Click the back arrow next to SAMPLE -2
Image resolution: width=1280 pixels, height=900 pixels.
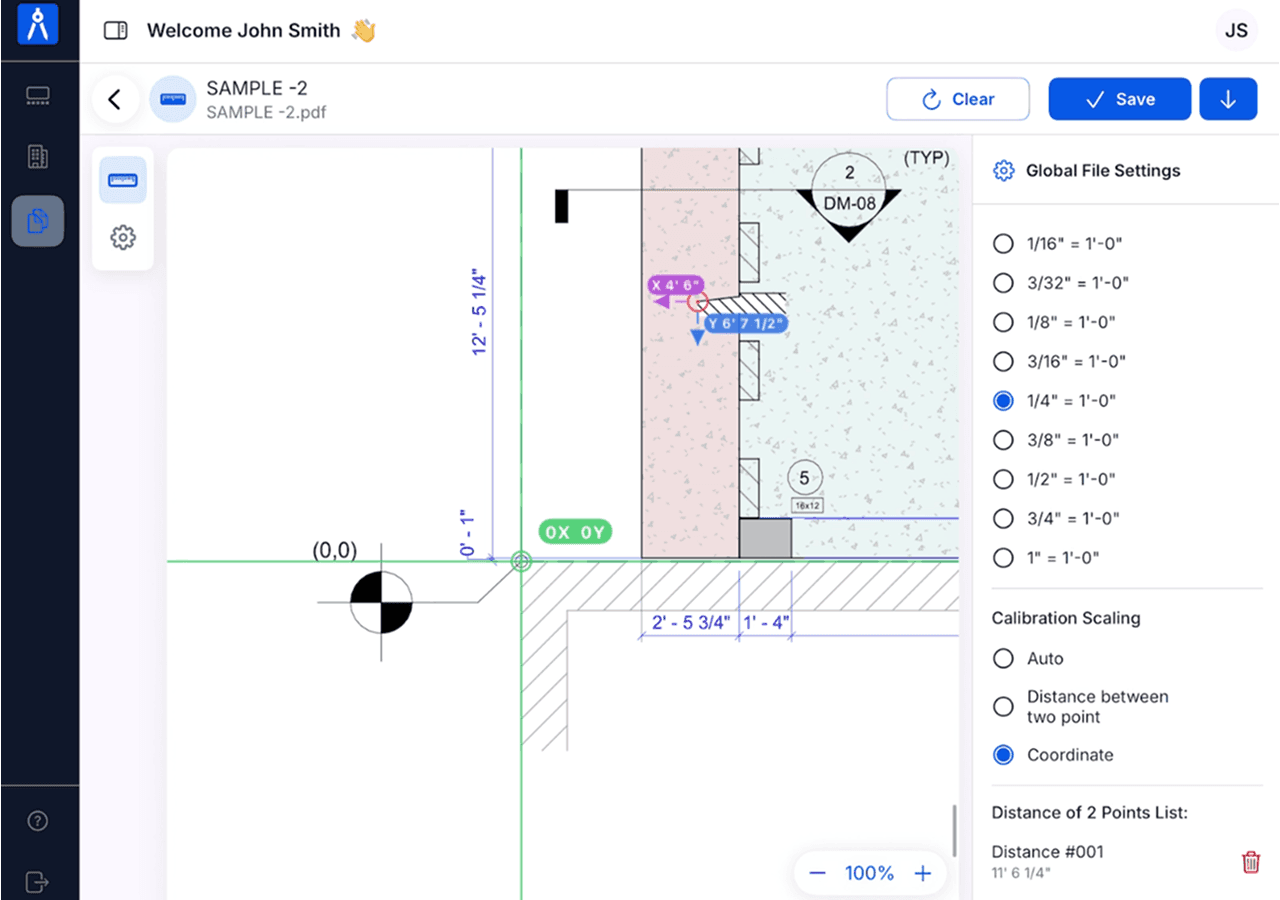point(115,99)
